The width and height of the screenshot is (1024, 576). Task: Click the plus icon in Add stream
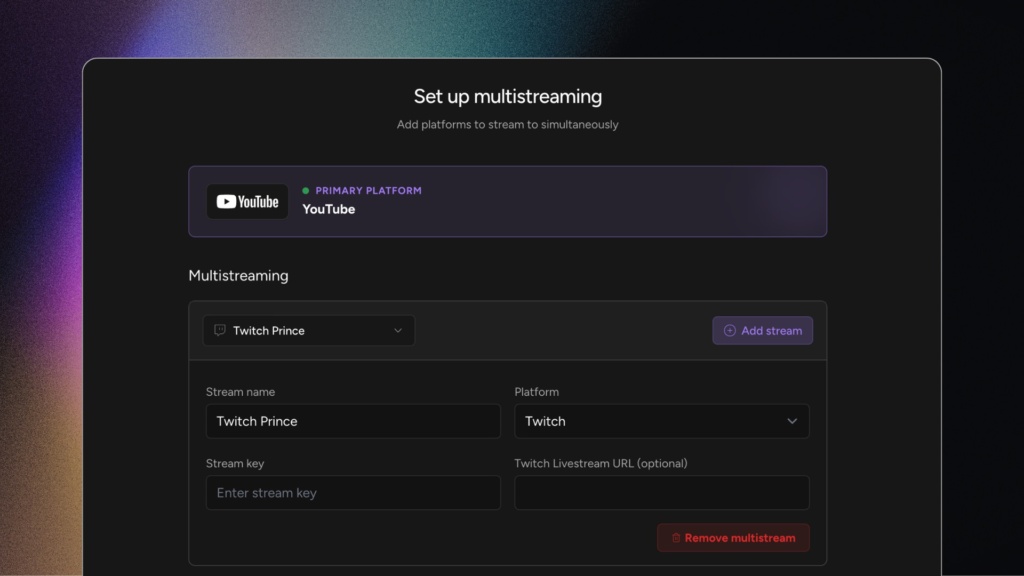coord(729,330)
